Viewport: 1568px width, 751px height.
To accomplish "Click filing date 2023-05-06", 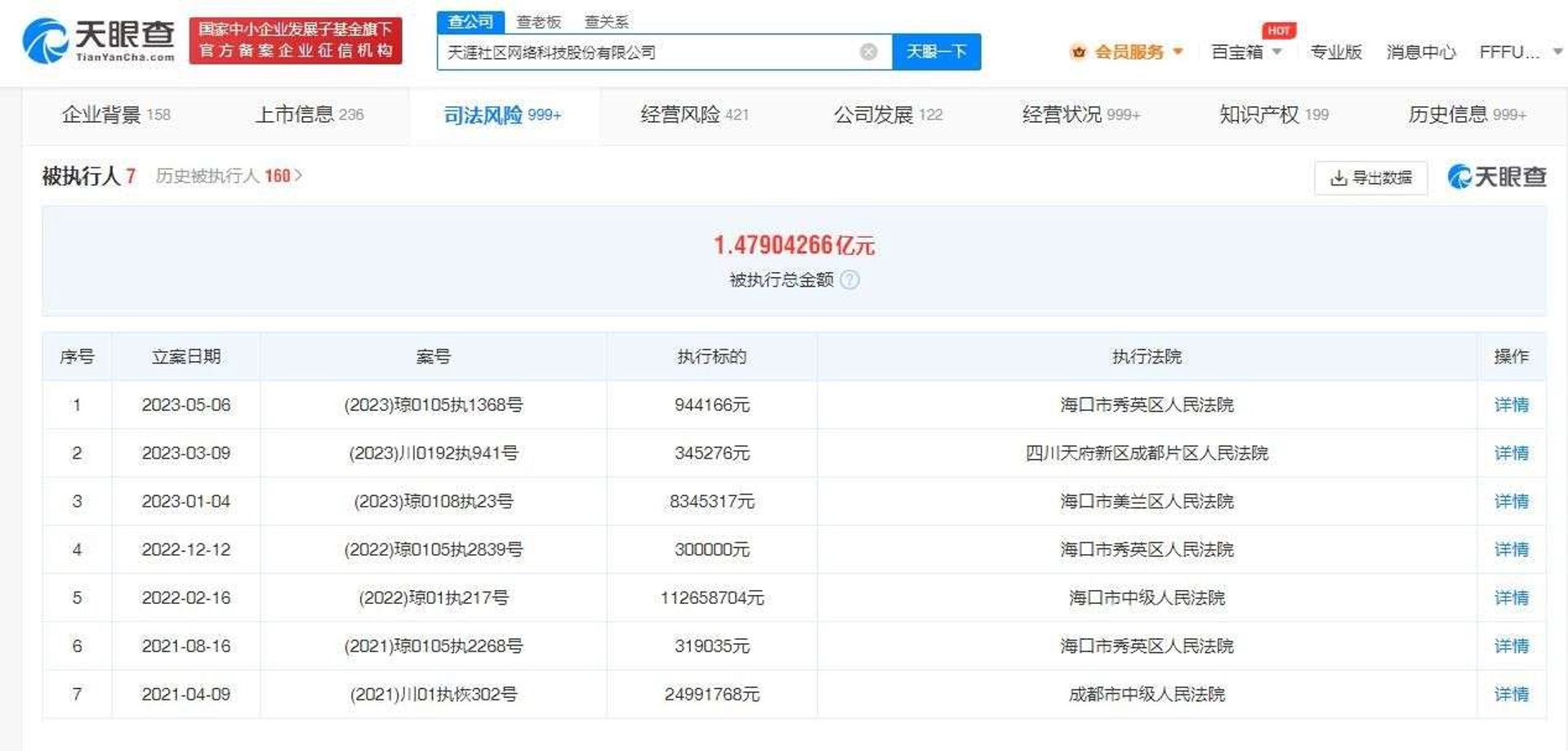I will (x=186, y=405).
